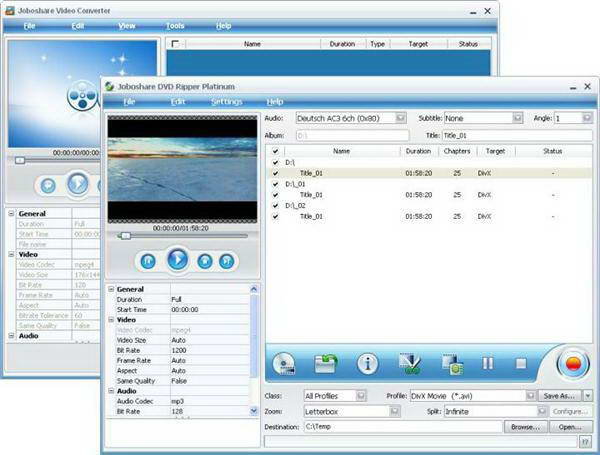
Task: Expand the Profile DivX Movie dropdown
Action: (x=531, y=396)
